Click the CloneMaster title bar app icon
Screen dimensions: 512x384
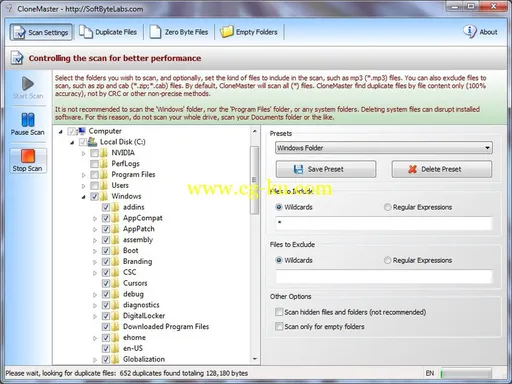click(x=9, y=9)
